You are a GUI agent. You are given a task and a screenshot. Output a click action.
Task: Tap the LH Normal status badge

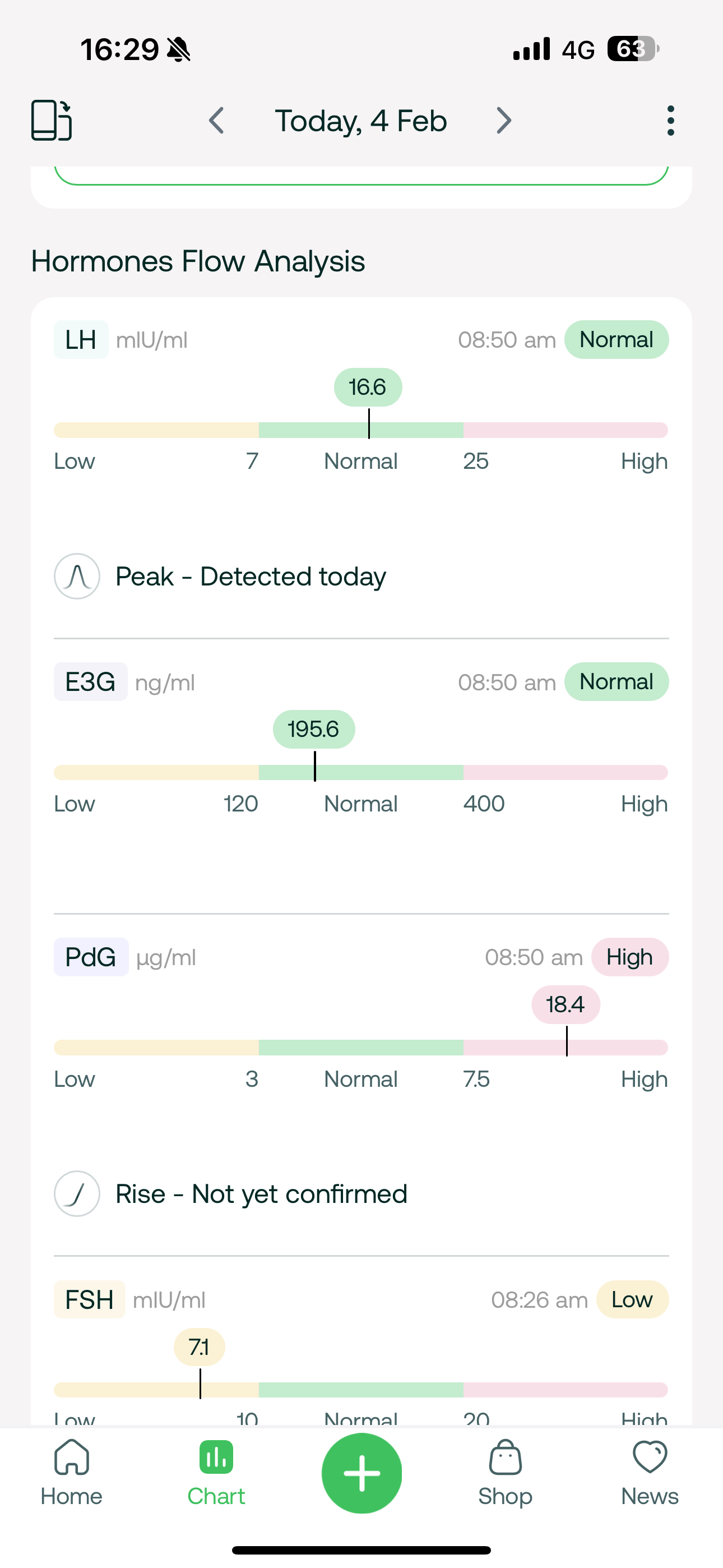tap(616, 340)
